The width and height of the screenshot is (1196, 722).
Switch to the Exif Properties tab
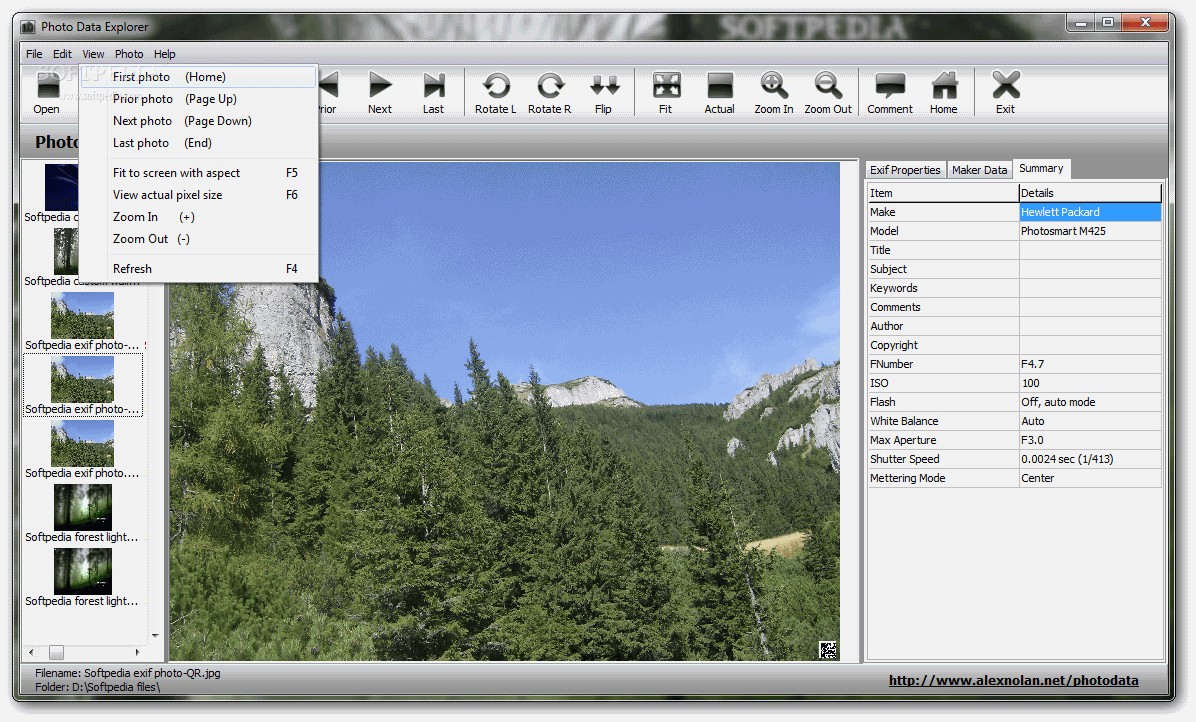905,170
